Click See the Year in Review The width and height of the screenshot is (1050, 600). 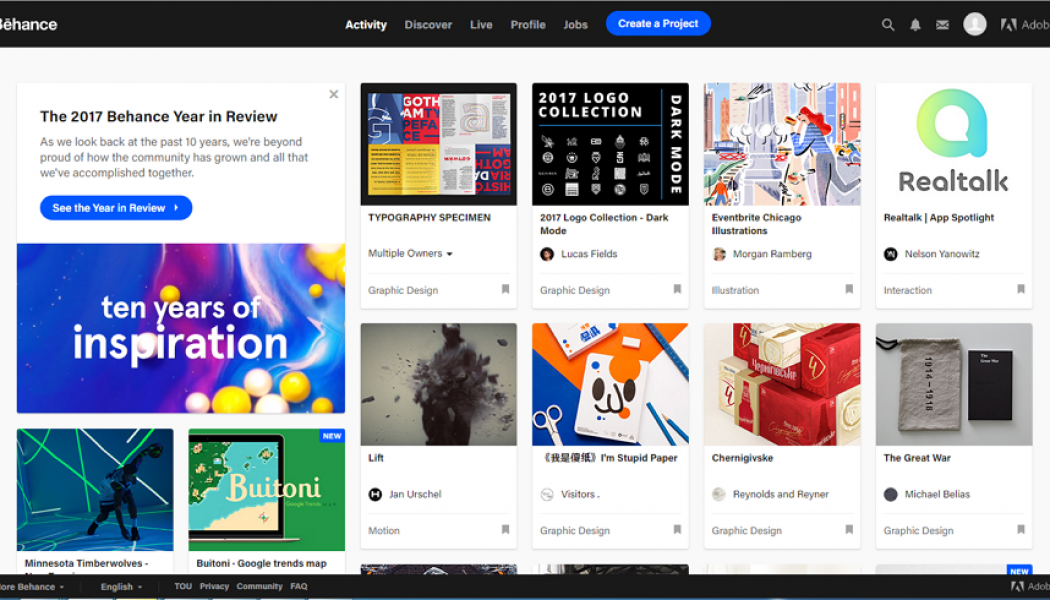click(115, 207)
